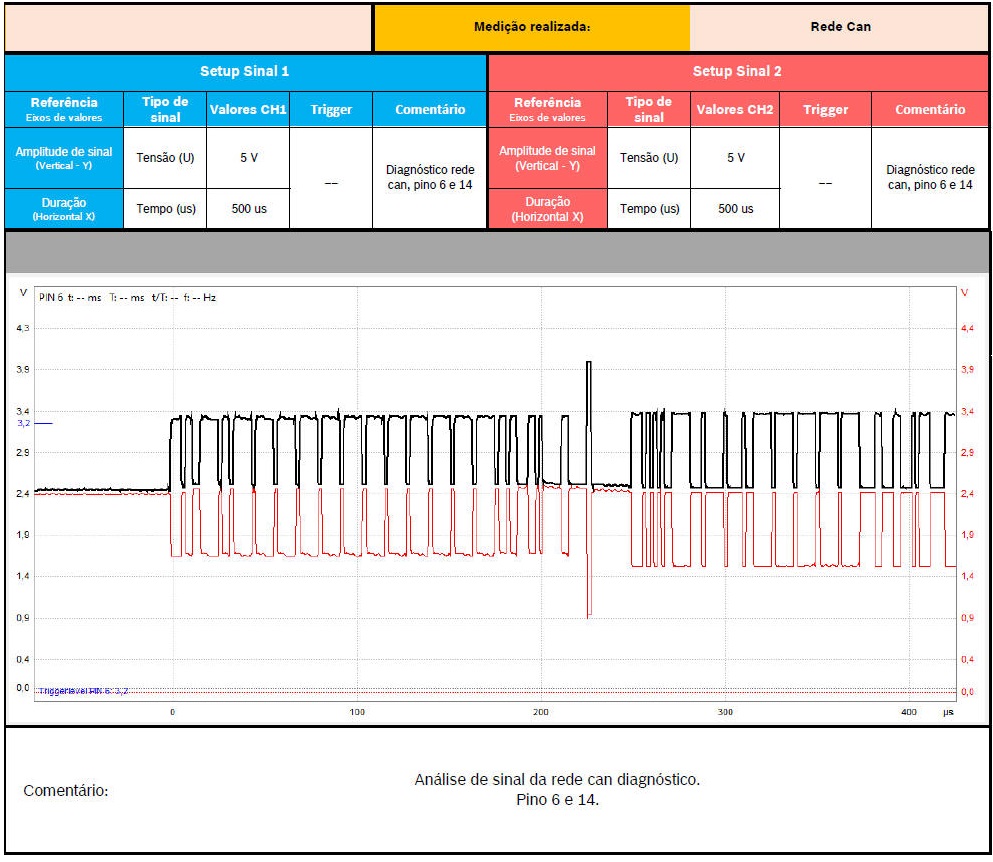Screen dimensions: 993x862
Task: Click Tensão (U) in Setup Sinal 1
Action: [165, 158]
